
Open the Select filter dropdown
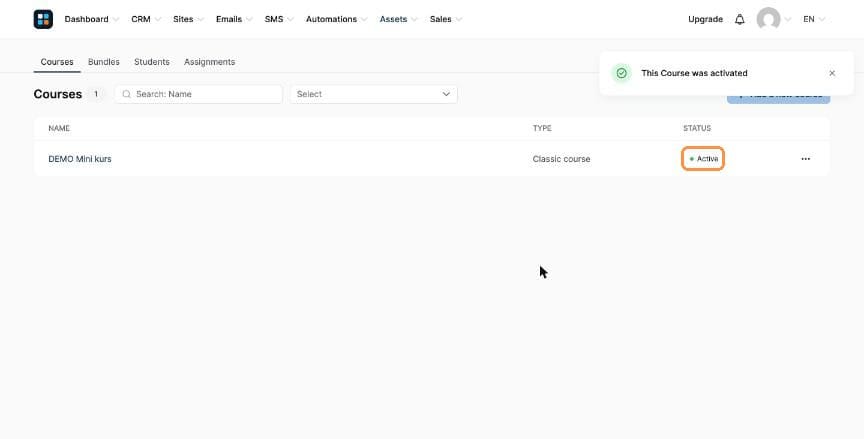(374, 94)
